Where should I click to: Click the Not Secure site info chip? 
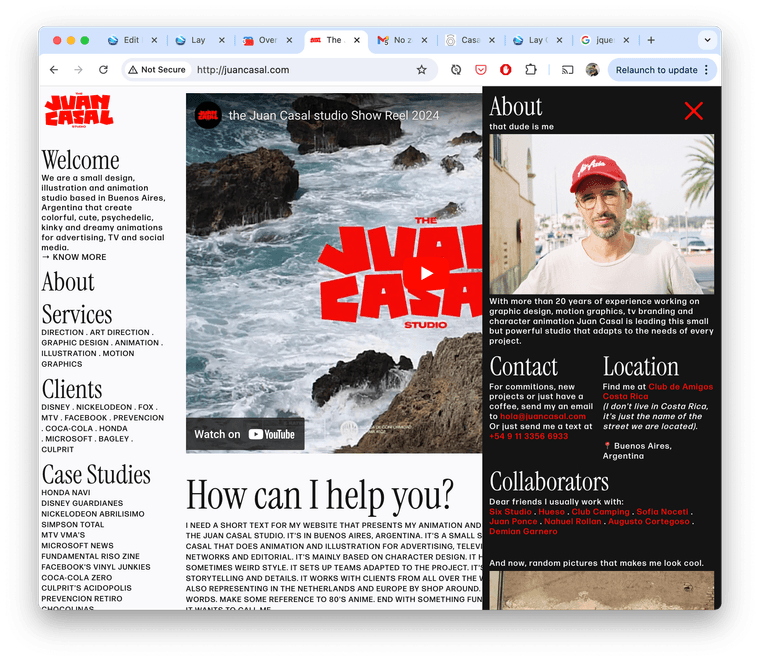point(157,70)
